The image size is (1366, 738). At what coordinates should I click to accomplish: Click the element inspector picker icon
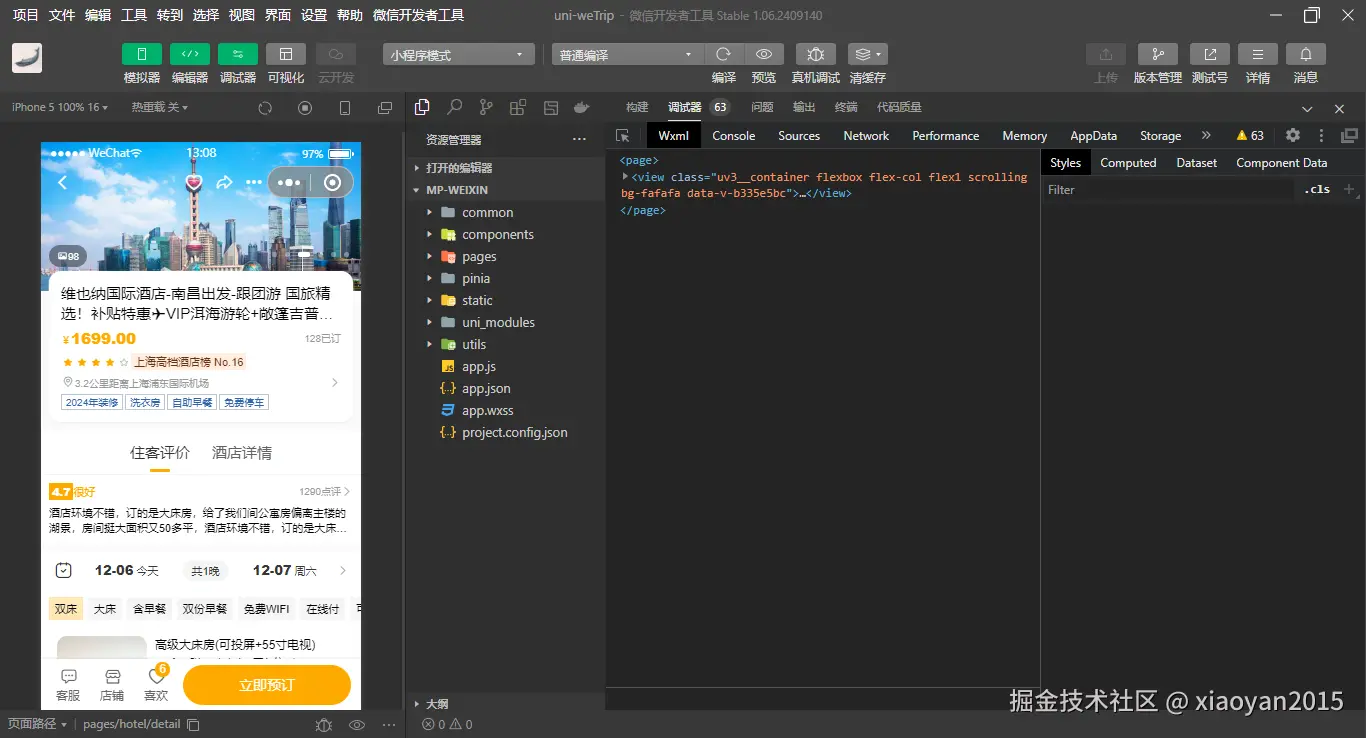[x=623, y=136]
